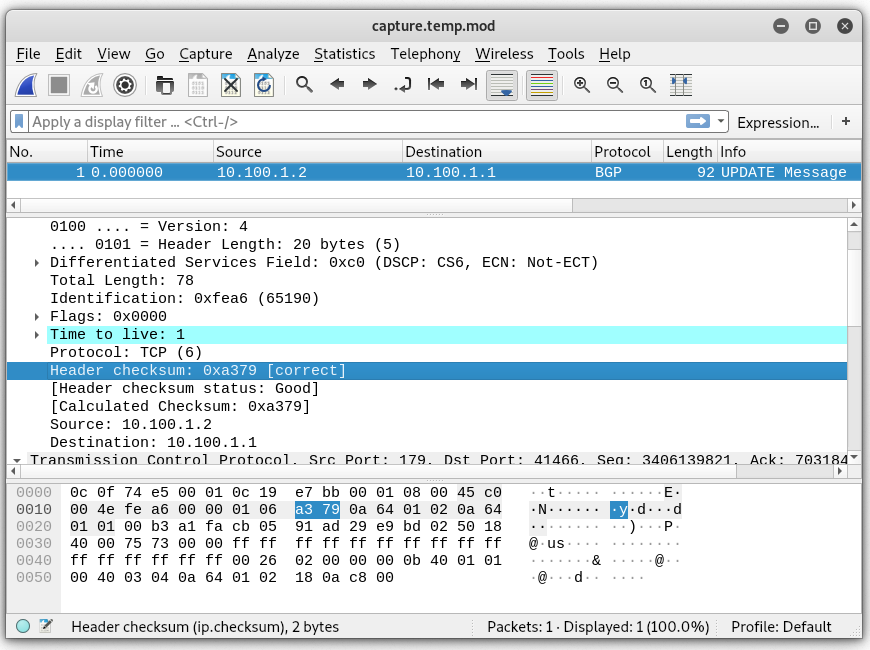Zoom in on packet text
This screenshot has width=870, height=650.
(x=582, y=85)
